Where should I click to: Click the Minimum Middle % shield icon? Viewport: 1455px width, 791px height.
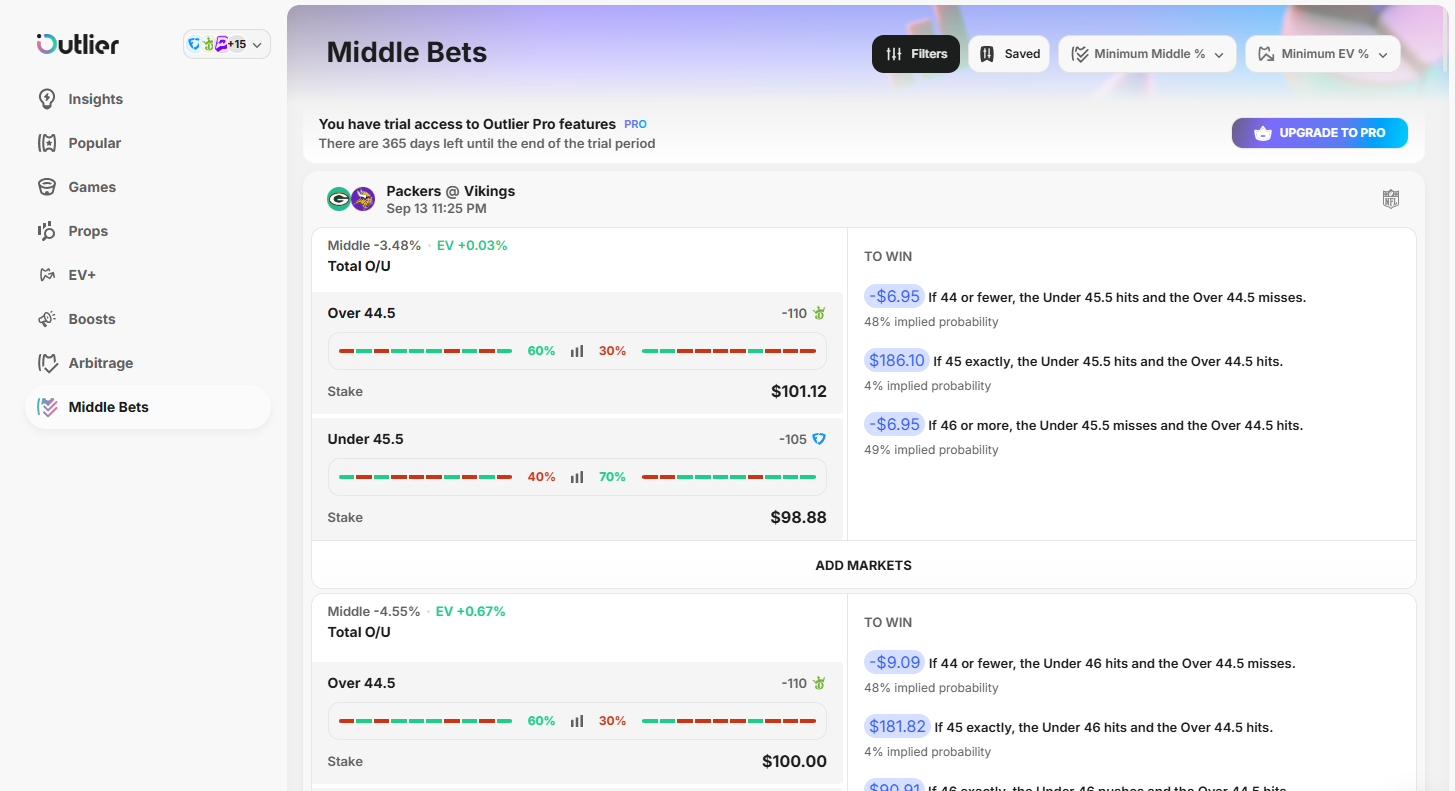pos(1080,54)
